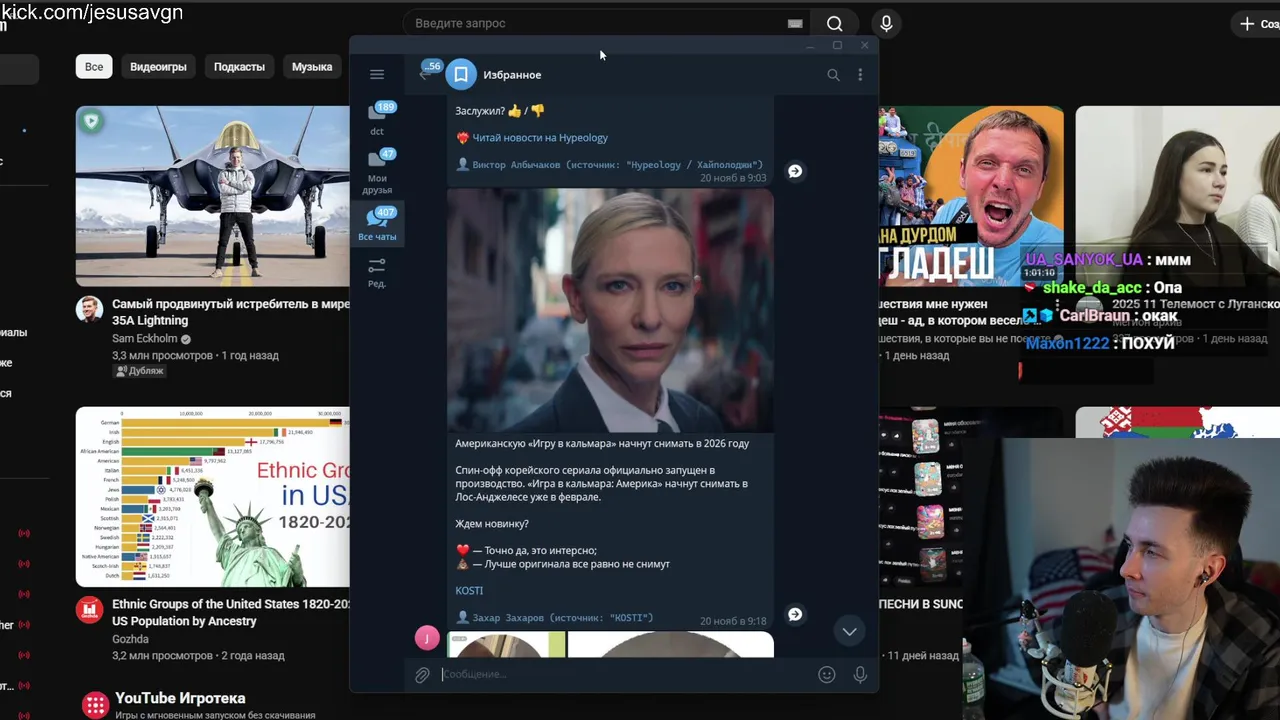
Task: Open the YouTube Игротека section icon
Action: 95,705
